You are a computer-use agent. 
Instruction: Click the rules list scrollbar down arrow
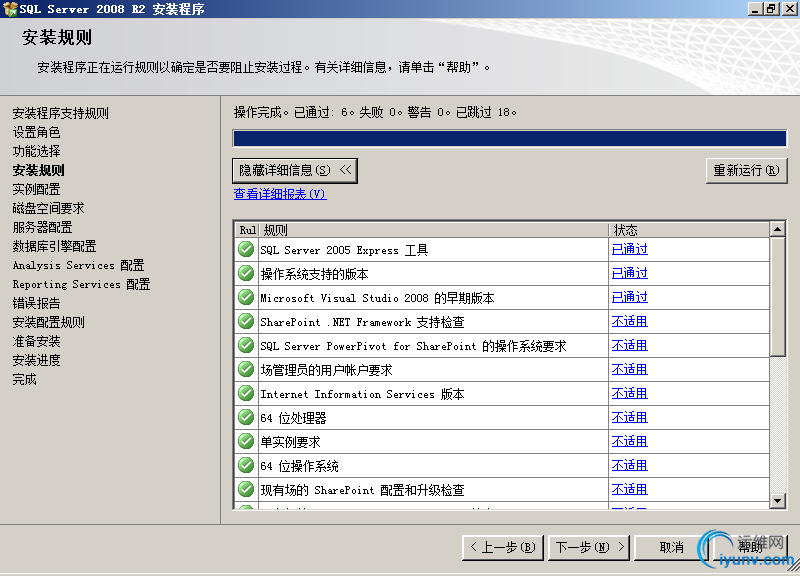click(x=777, y=500)
